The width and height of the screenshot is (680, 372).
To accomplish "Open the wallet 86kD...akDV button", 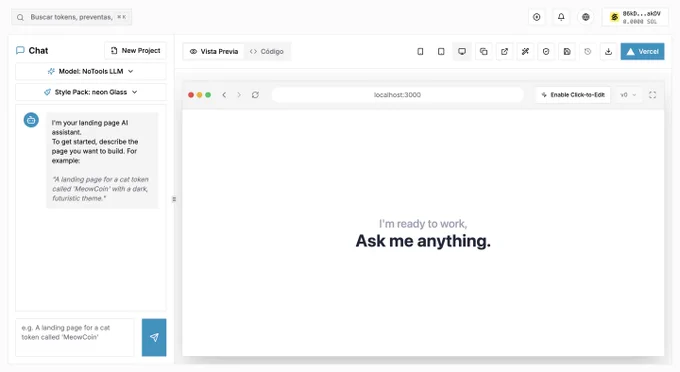I will (635, 17).
